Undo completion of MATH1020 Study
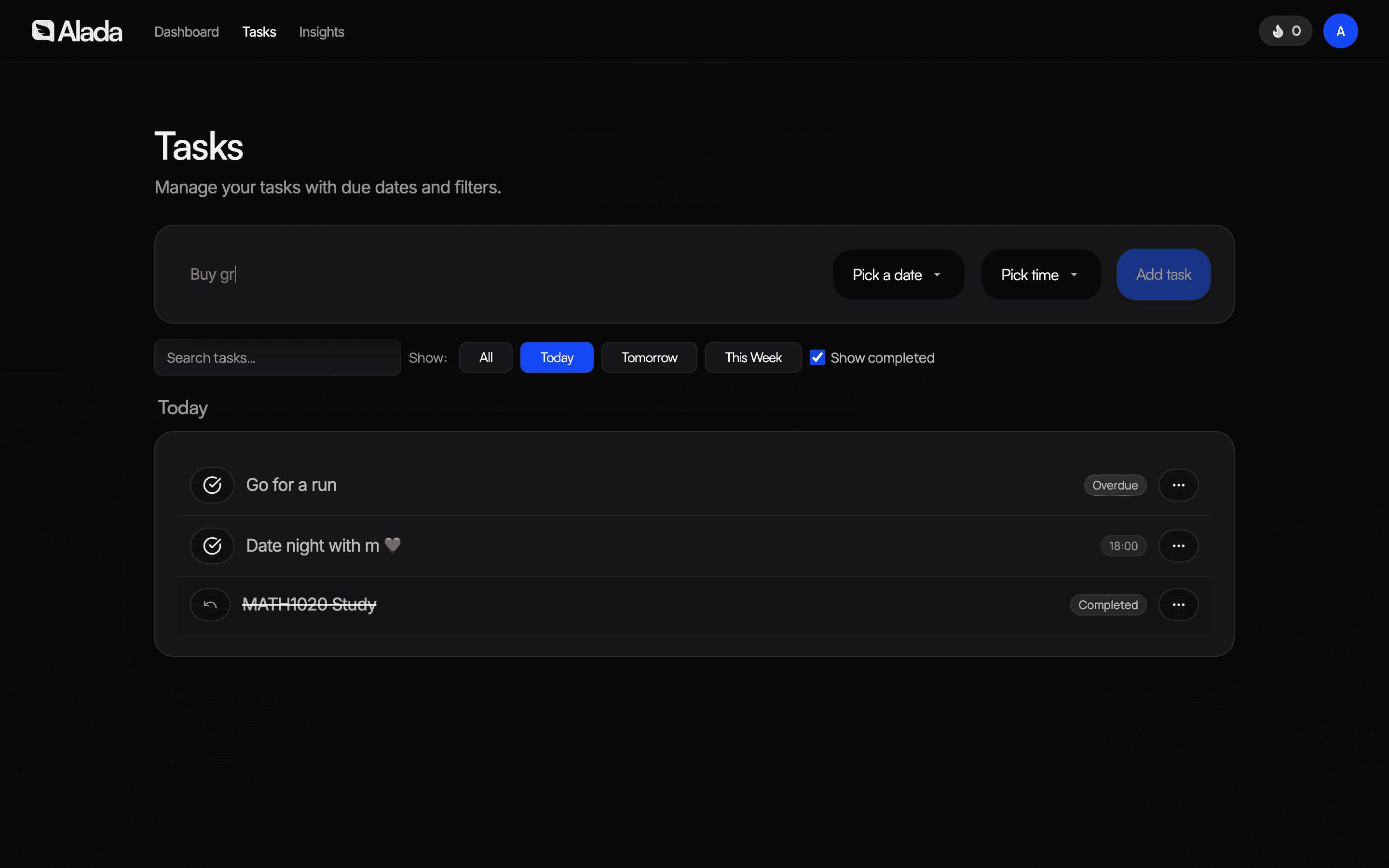This screenshot has height=868, width=1389. [210, 604]
